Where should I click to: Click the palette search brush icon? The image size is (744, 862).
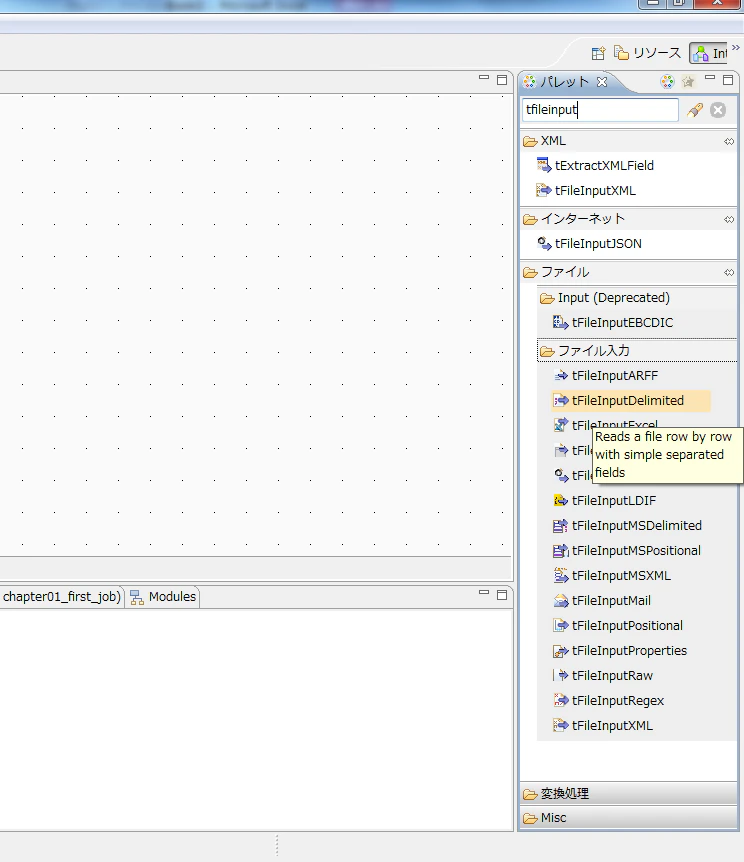[x=695, y=110]
